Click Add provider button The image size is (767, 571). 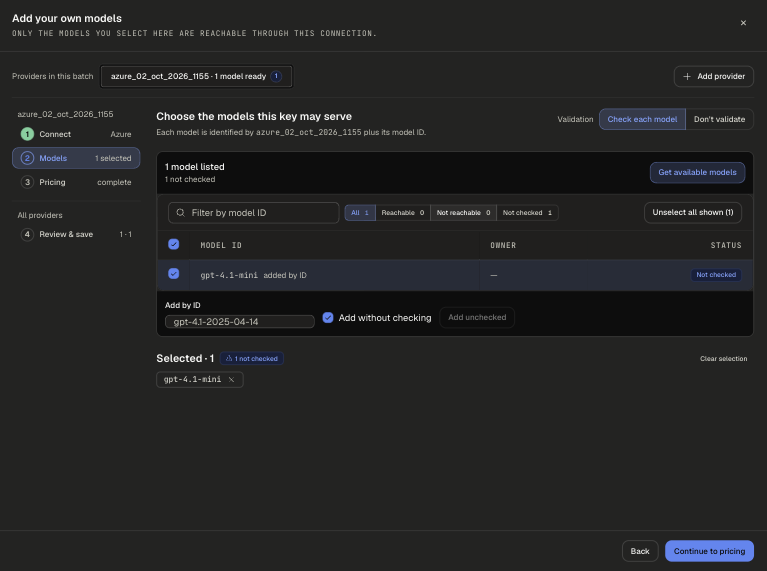click(x=714, y=76)
